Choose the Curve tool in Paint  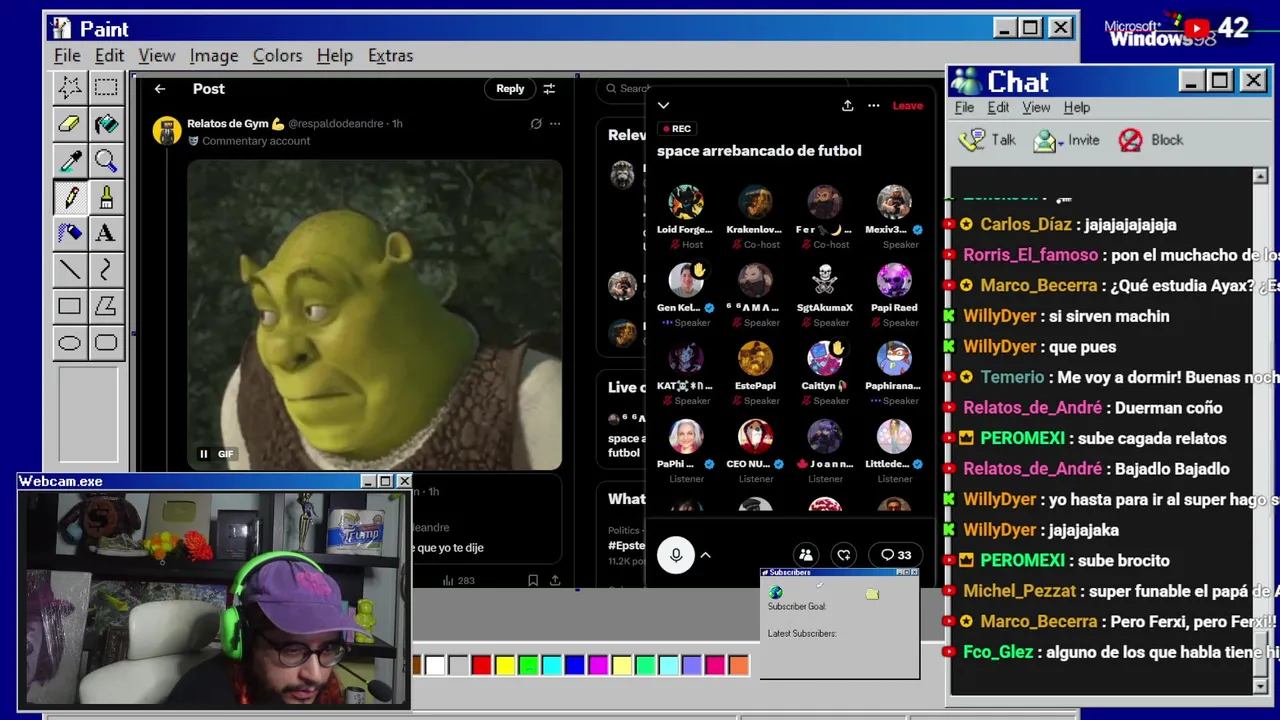pos(105,269)
